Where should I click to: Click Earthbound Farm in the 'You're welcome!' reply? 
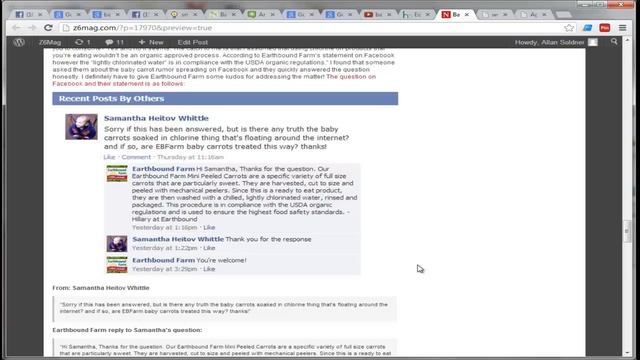pyautogui.click(x=163, y=260)
